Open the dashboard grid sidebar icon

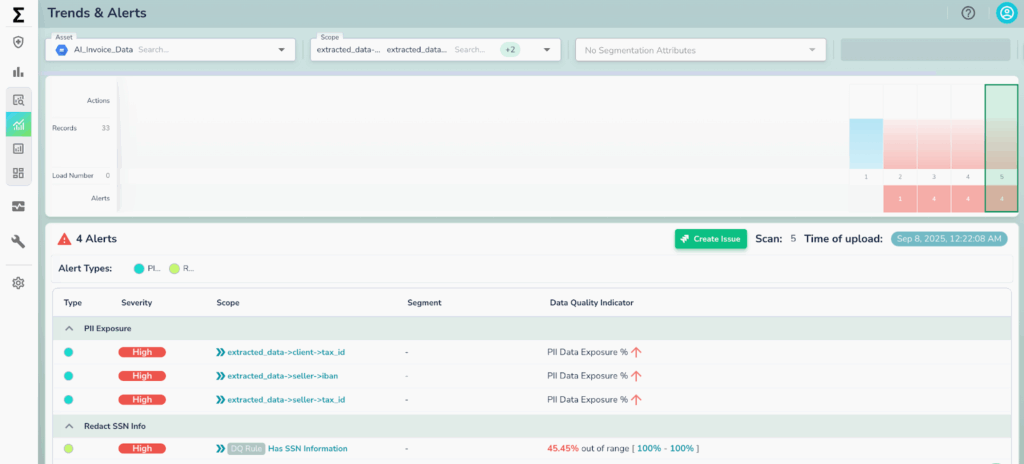[18, 173]
